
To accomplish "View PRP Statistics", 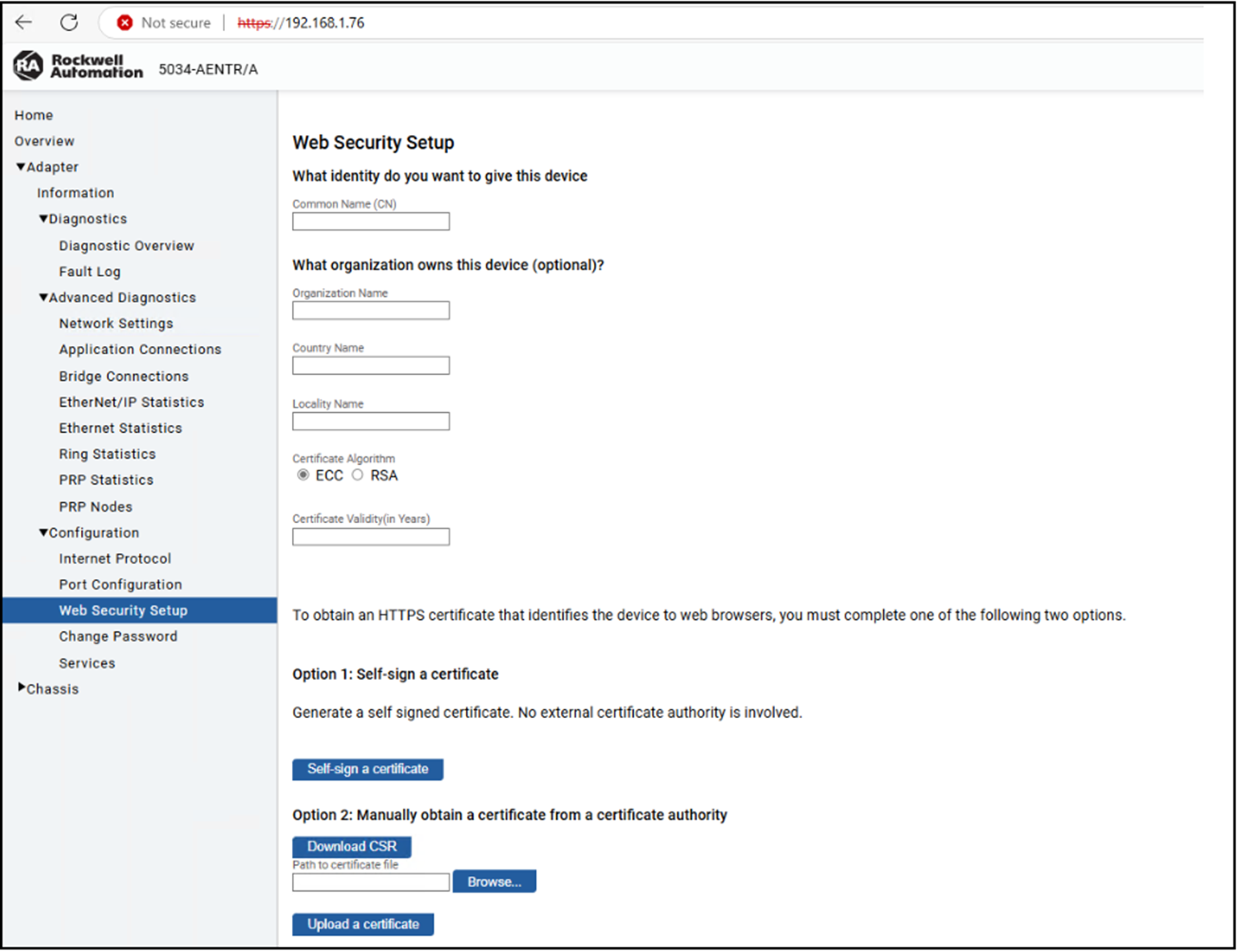I will (x=106, y=480).
